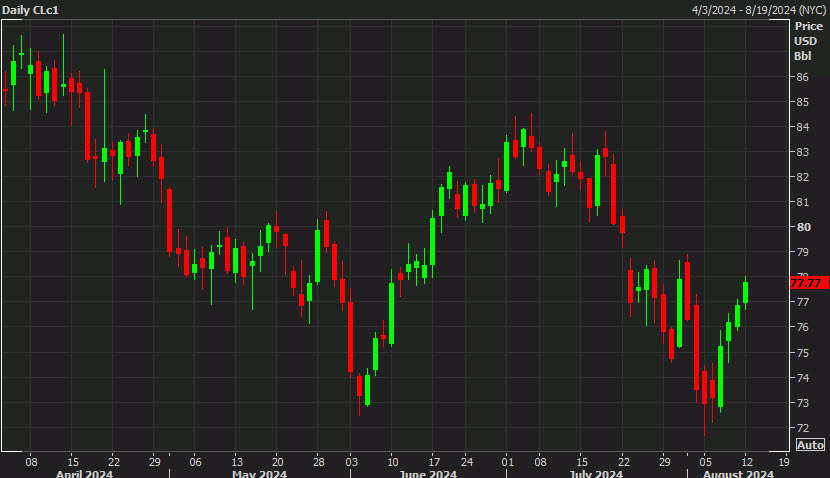This screenshot has width=830, height=478.
Task: Select the 77 price axis label
Action: point(802,302)
